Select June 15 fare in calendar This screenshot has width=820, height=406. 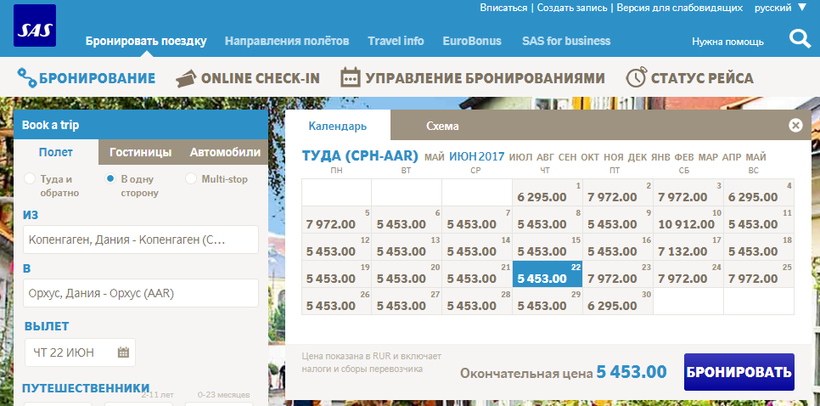547,250
